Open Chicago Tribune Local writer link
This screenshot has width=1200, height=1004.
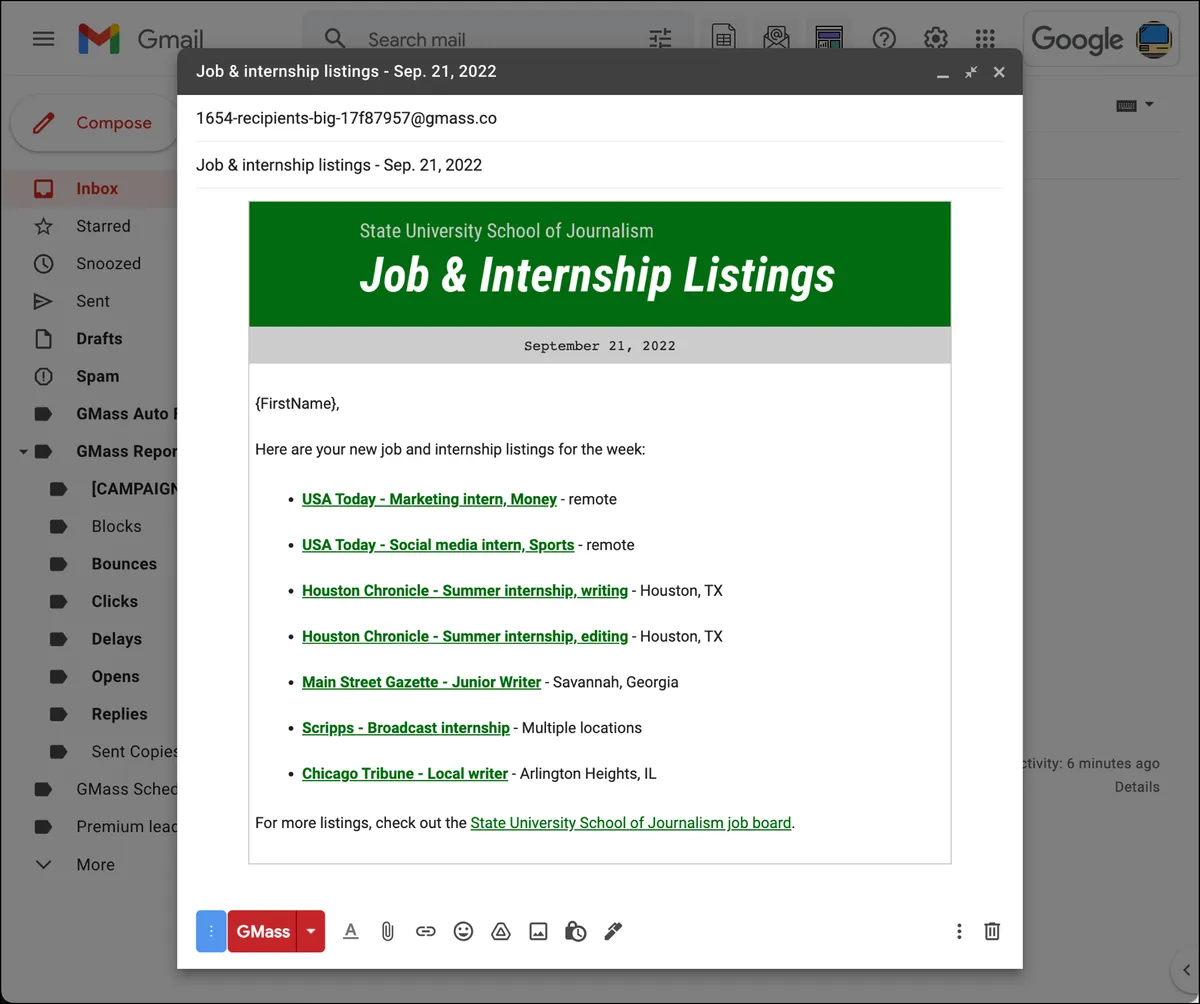coord(405,774)
